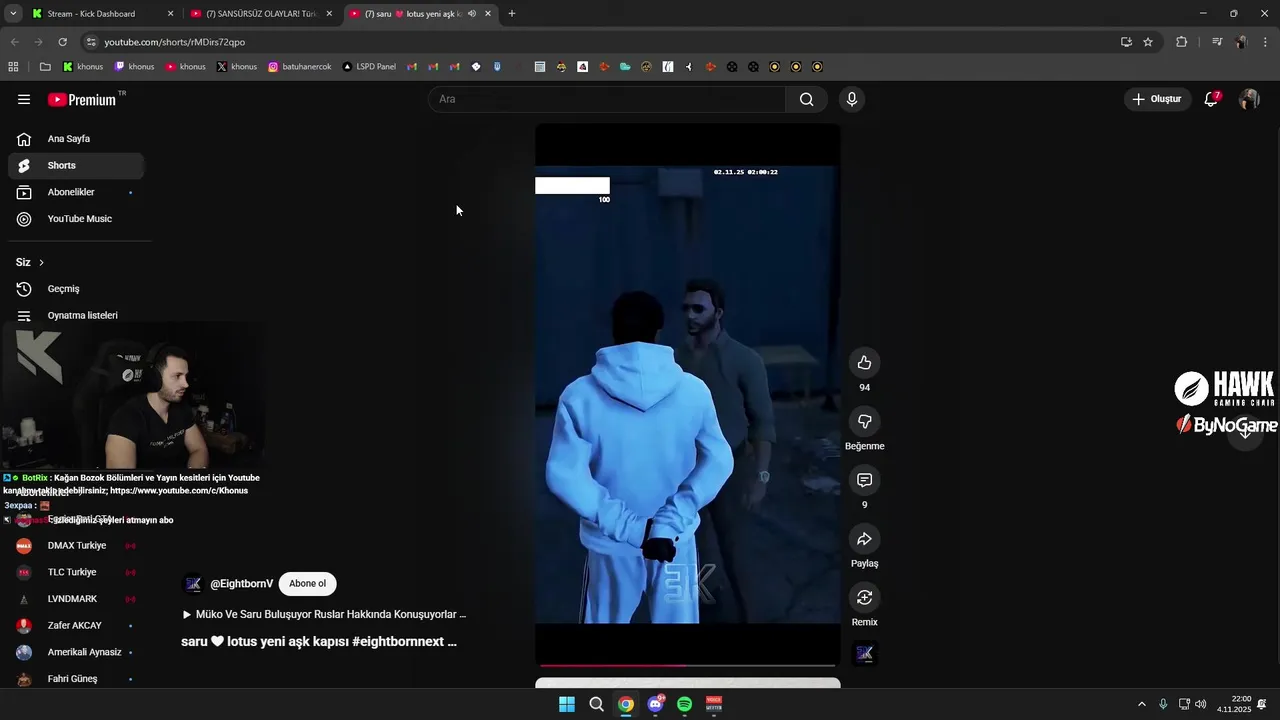Viewport: 1280px width, 720px height.
Task: Open the @EightbornV channel link
Action: (x=241, y=584)
